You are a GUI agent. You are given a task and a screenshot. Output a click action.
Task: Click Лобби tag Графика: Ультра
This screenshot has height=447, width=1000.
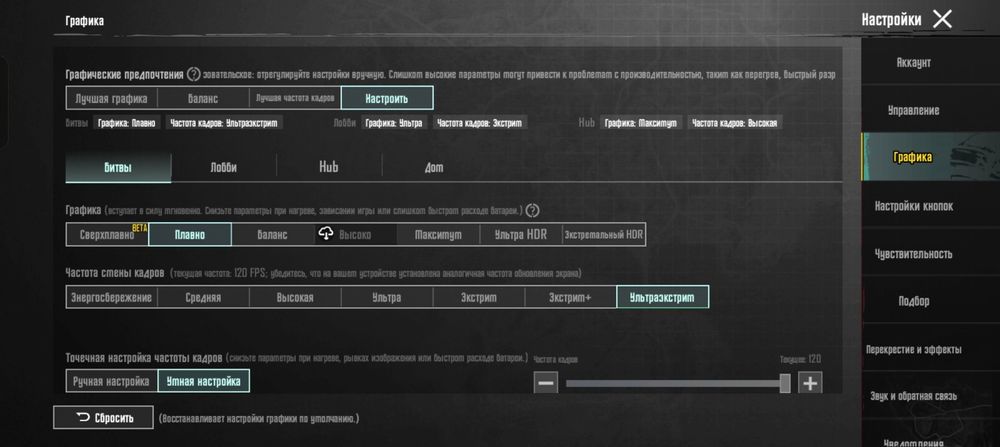coord(393,123)
